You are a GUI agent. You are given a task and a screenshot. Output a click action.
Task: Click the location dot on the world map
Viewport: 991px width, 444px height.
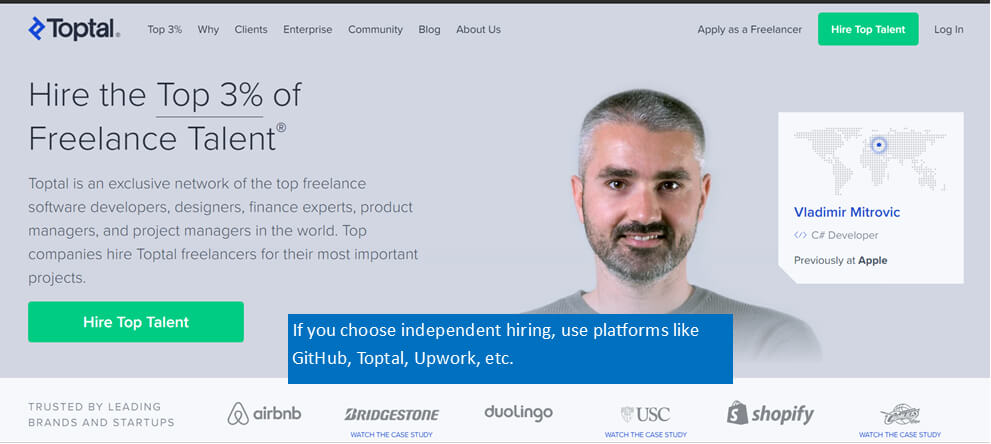[879, 145]
